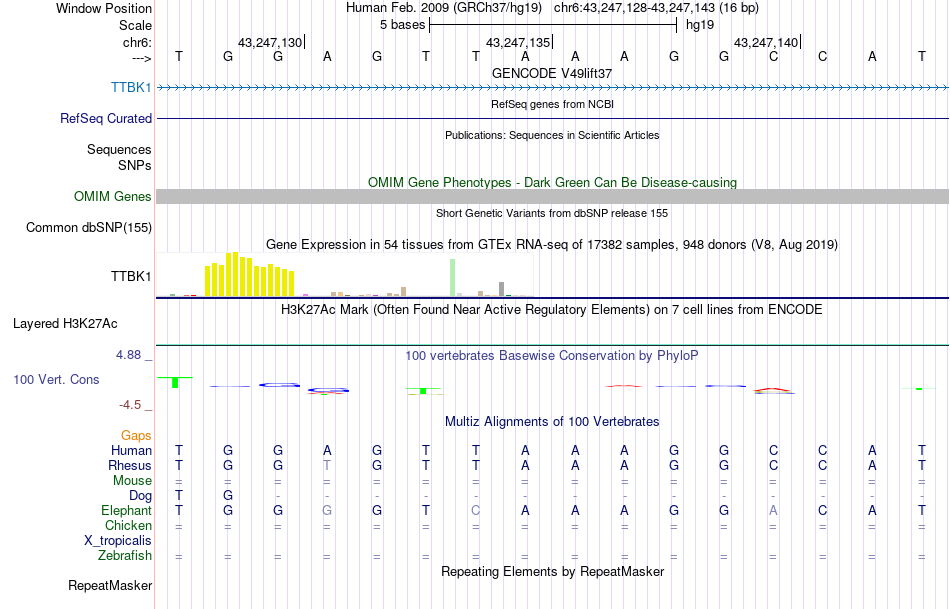Image resolution: width=950 pixels, height=609 pixels.
Task: Click the red conservation mark near base C
Action: coord(772,390)
